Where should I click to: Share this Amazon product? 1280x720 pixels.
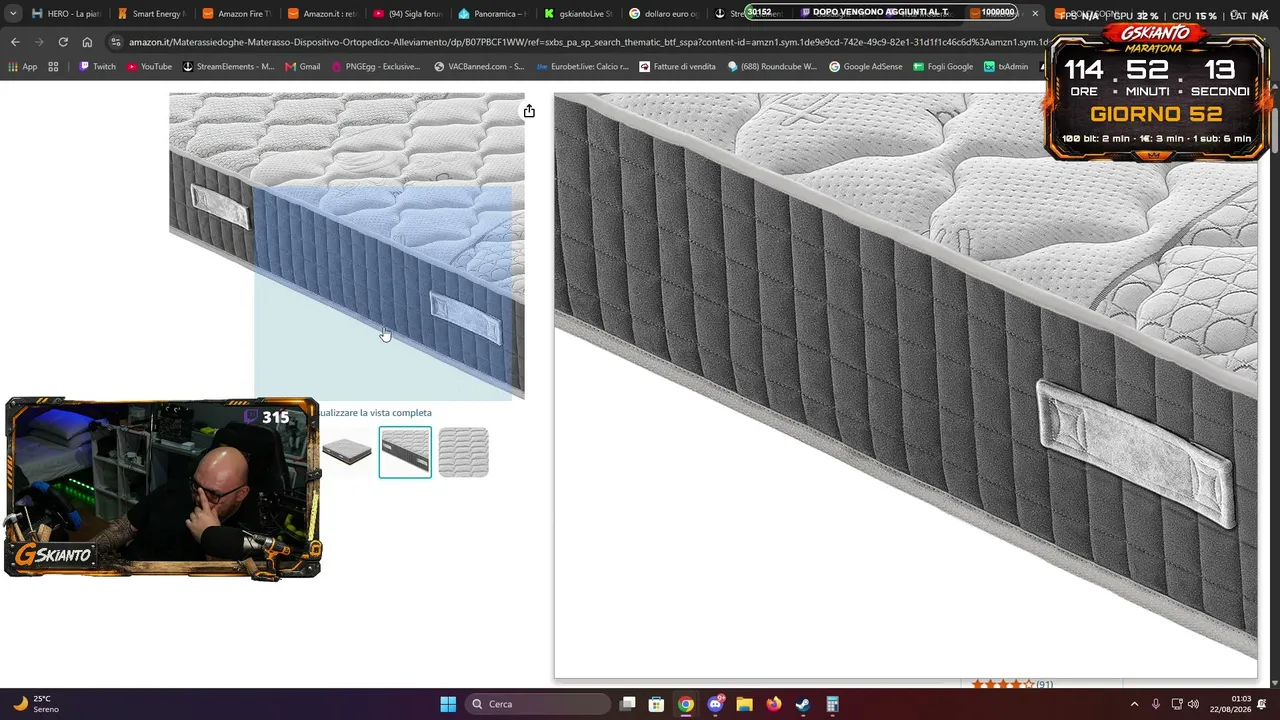(529, 111)
